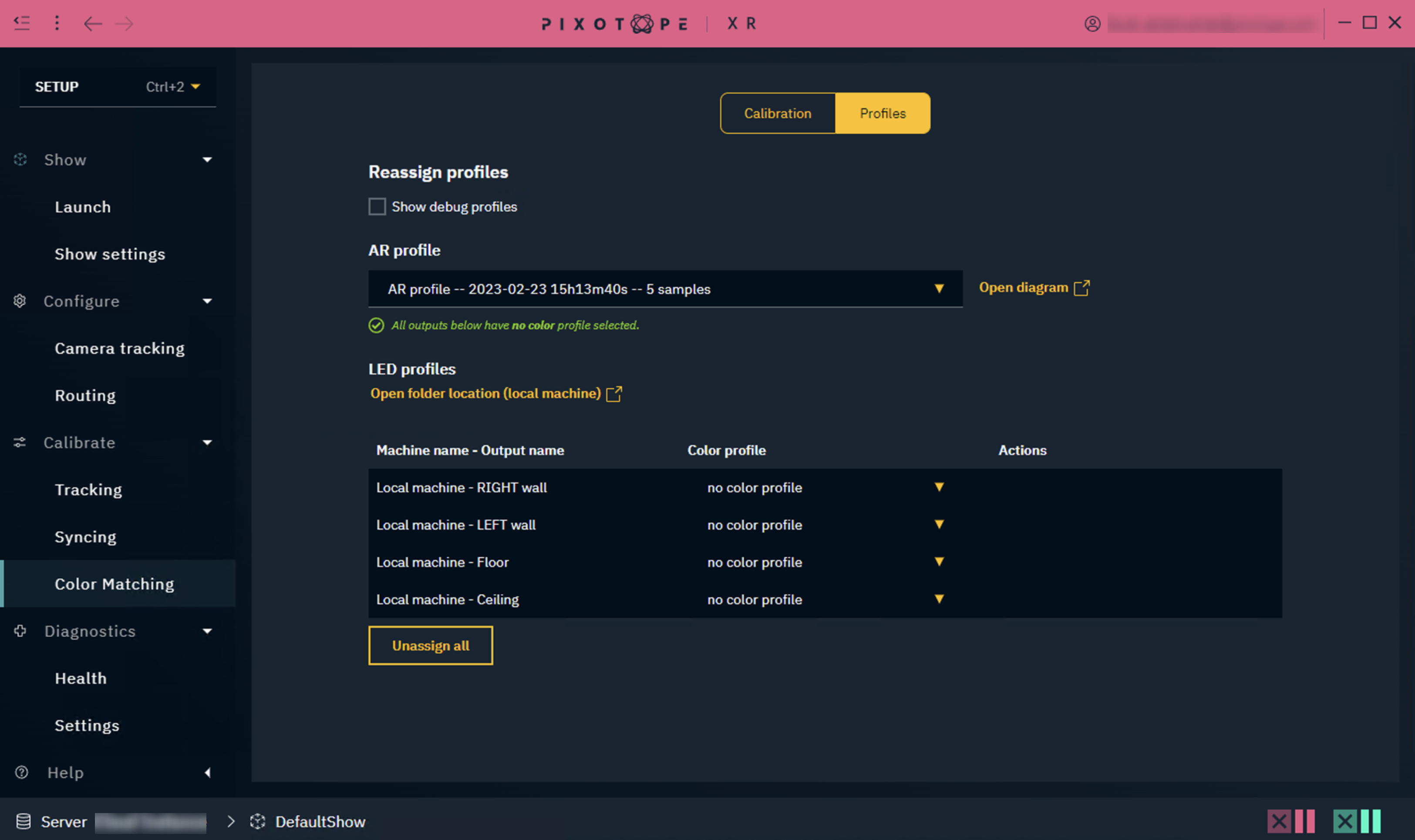The image size is (1415, 840).
Task: Click the pink status indicator icon
Action: coord(1290,821)
